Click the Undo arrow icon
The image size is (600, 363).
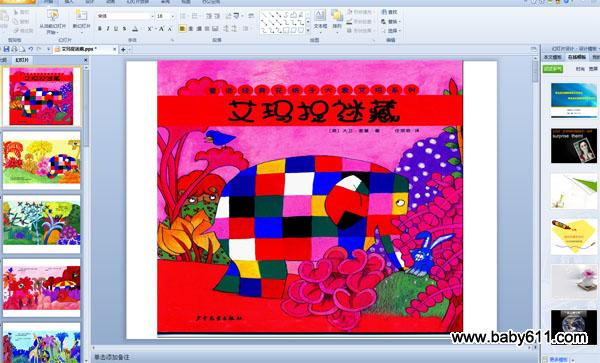31,49
